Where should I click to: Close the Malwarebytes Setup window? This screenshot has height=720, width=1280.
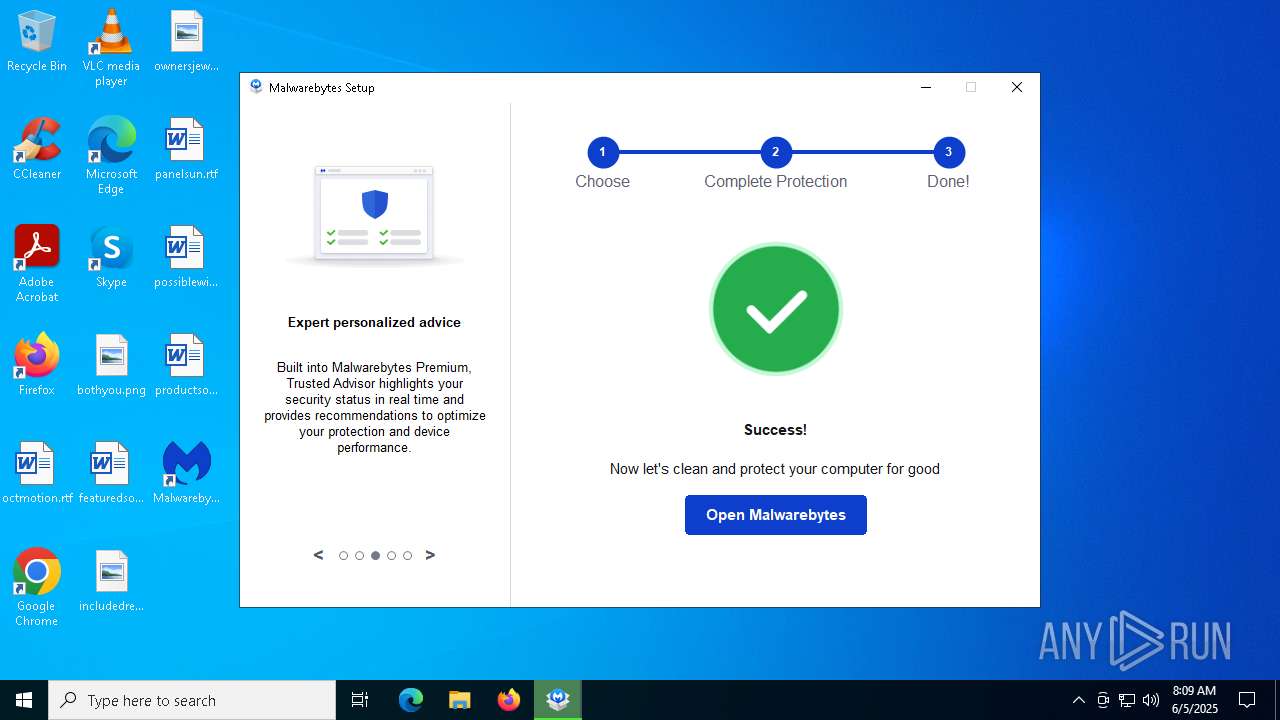coord(1017,87)
